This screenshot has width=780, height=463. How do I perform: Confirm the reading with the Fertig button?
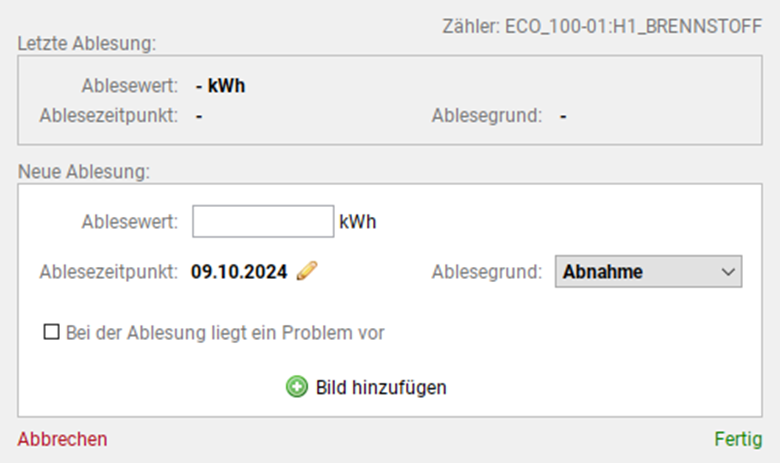pos(738,439)
